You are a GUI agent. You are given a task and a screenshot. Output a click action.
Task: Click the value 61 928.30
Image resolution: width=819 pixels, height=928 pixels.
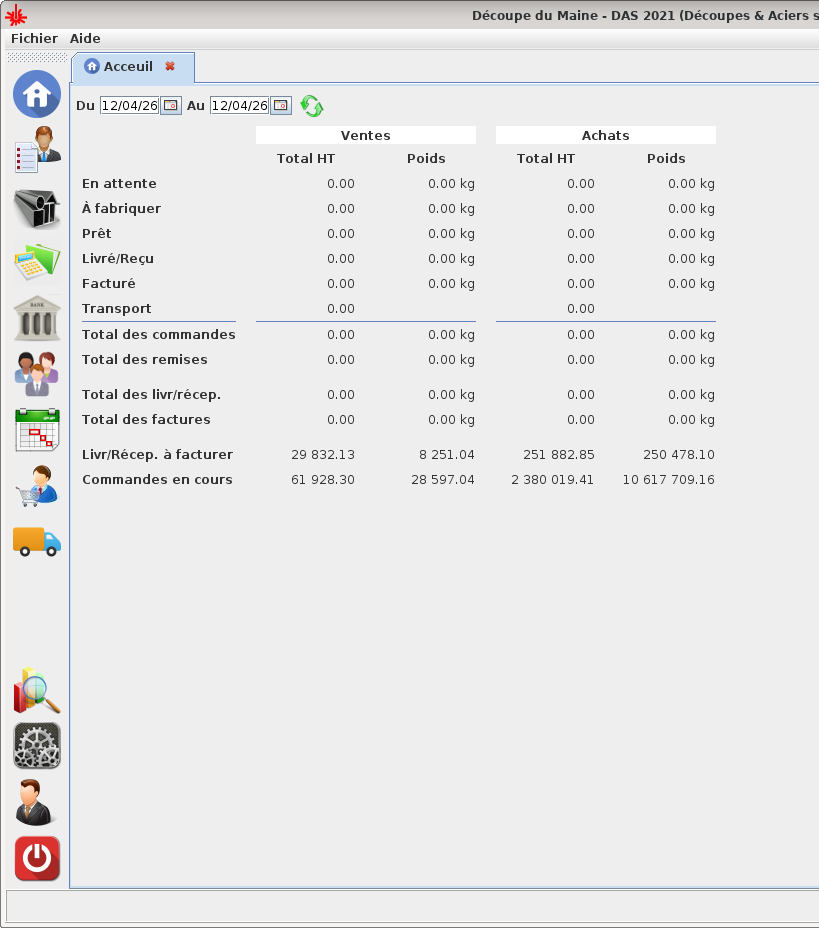[323, 479]
